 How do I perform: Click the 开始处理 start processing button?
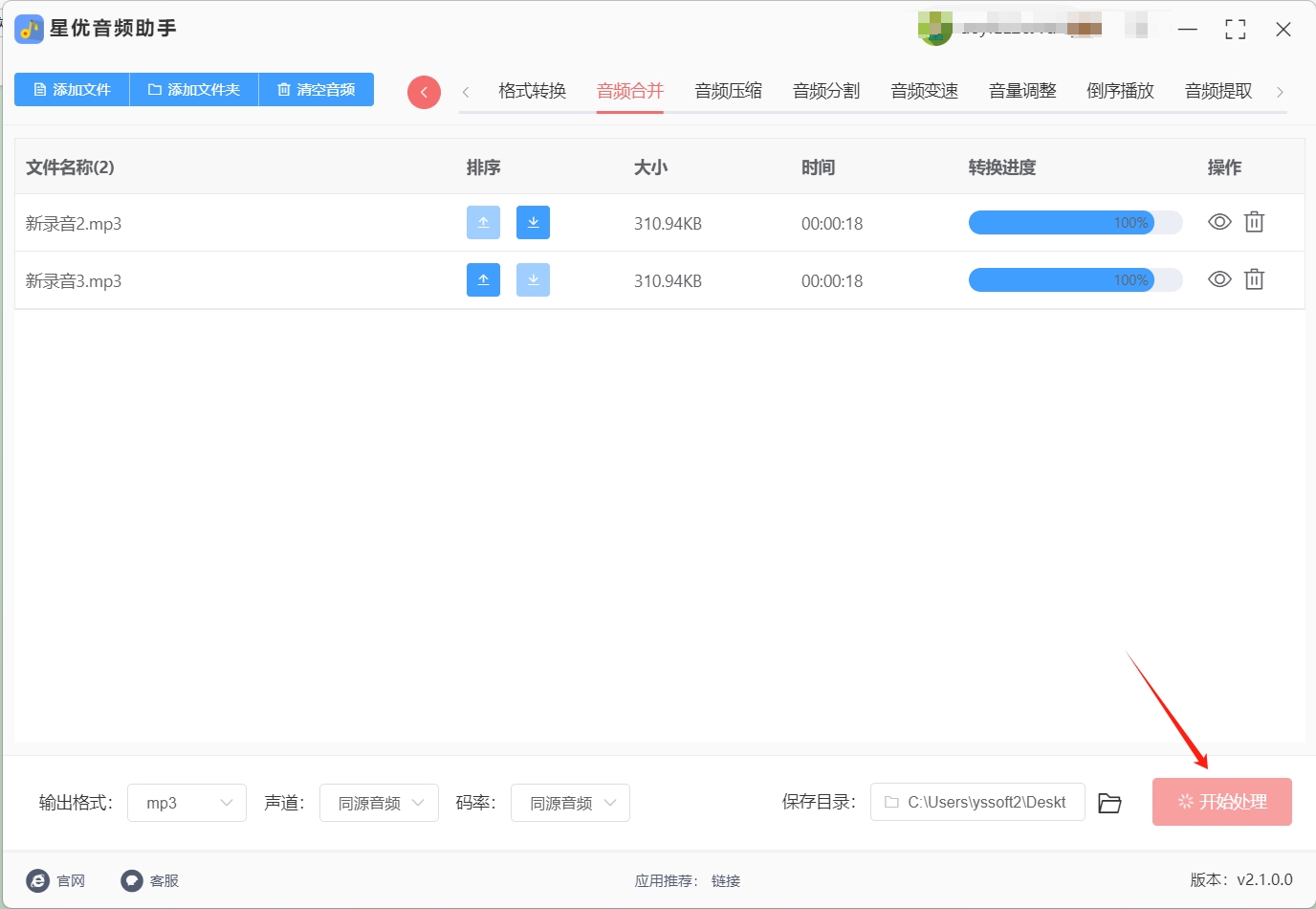pos(1222,802)
